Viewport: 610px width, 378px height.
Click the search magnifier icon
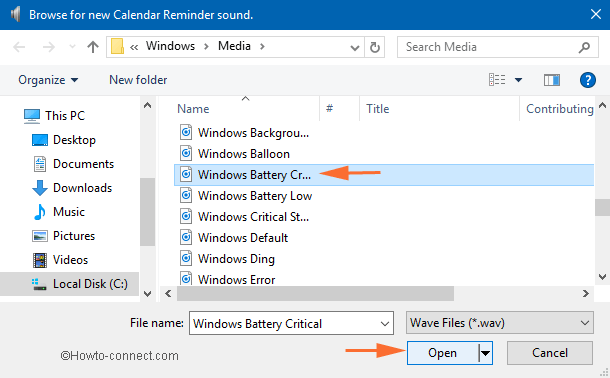[x=584, y=47]
